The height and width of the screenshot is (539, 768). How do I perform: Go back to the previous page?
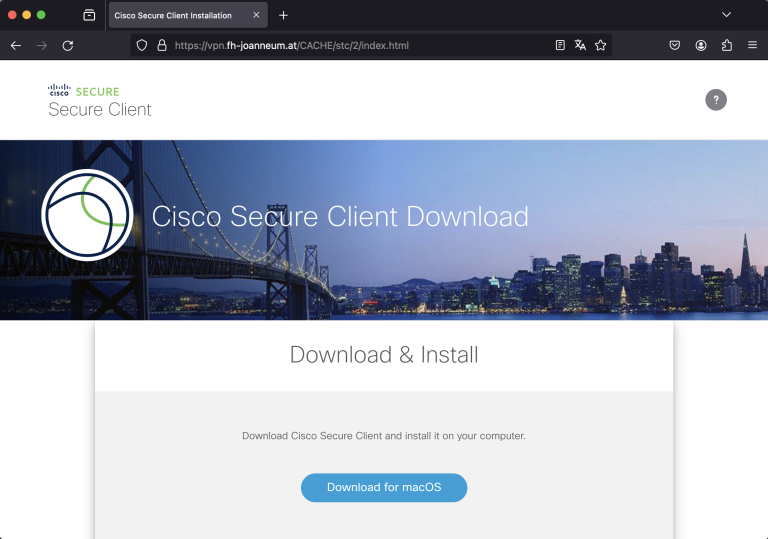pos(16,45)
